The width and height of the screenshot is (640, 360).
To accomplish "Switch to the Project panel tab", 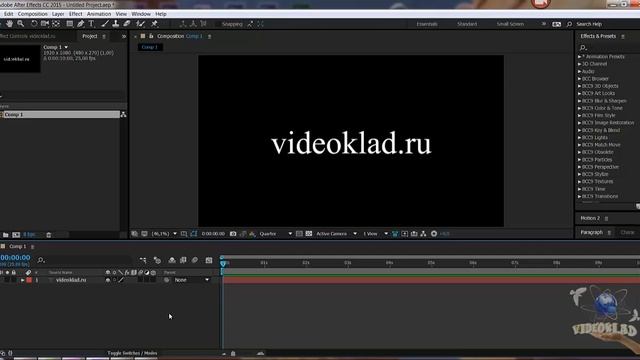I will pyautogui.click(x=90, y=36).
